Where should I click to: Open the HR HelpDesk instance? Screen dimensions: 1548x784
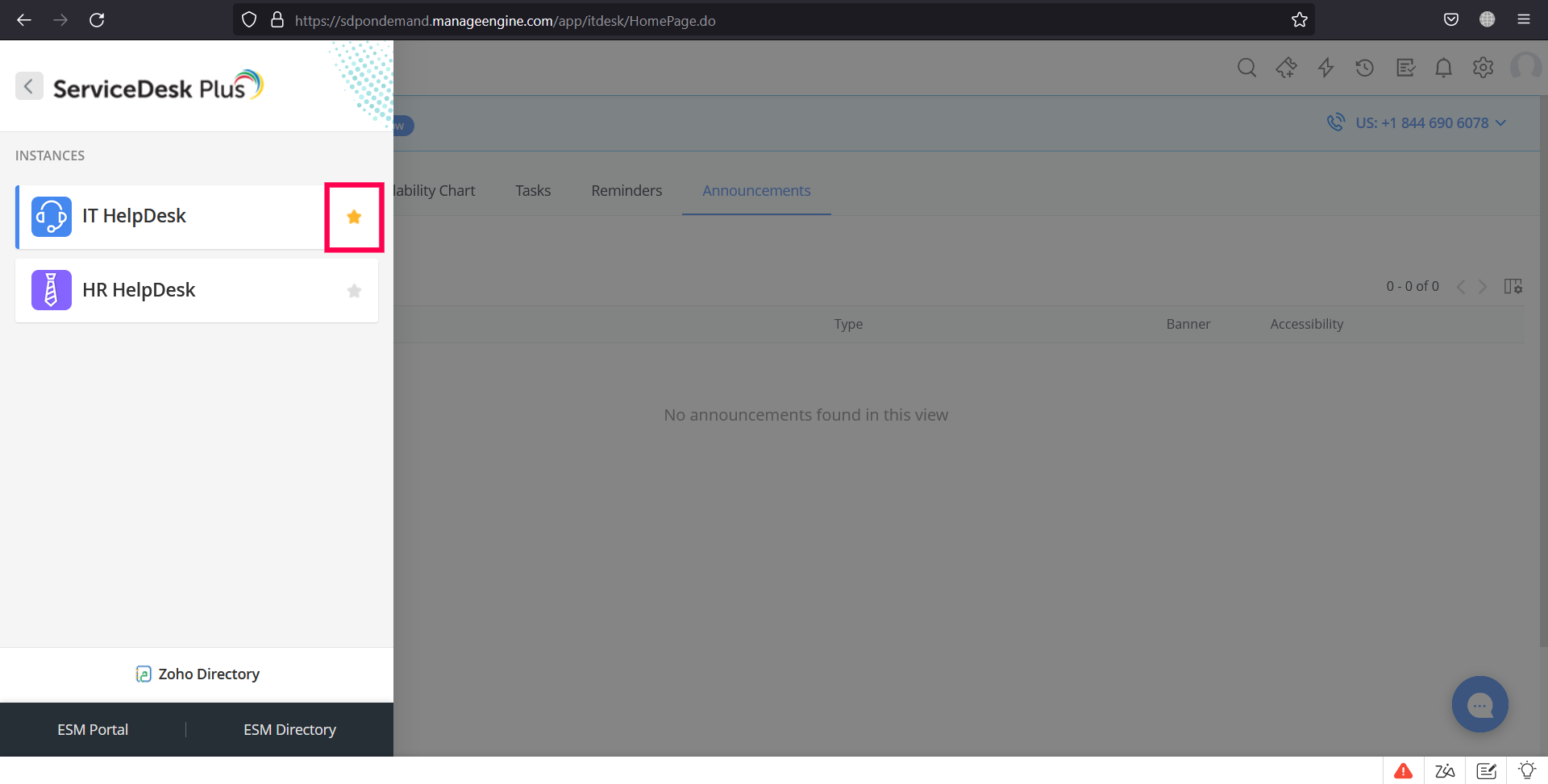197,291
